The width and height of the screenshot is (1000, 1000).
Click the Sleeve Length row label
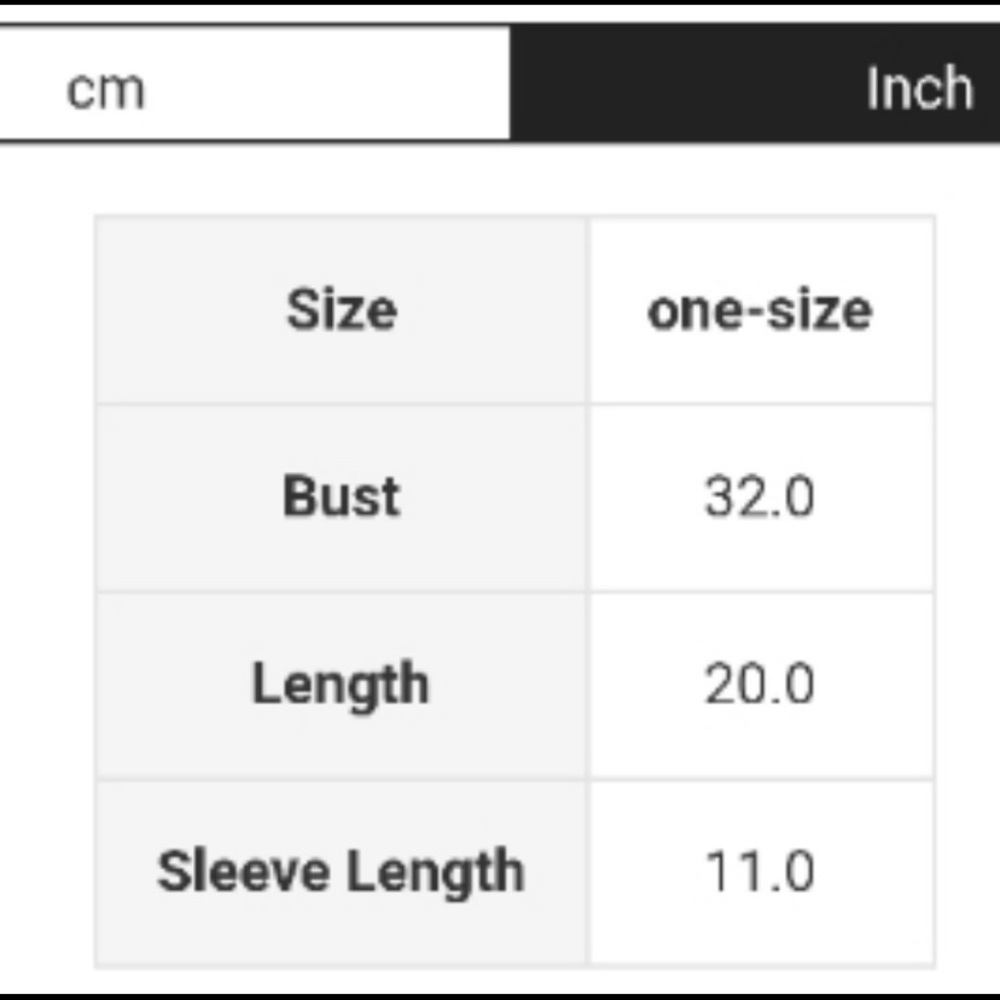pyautogui.click(x=338, y=870)
